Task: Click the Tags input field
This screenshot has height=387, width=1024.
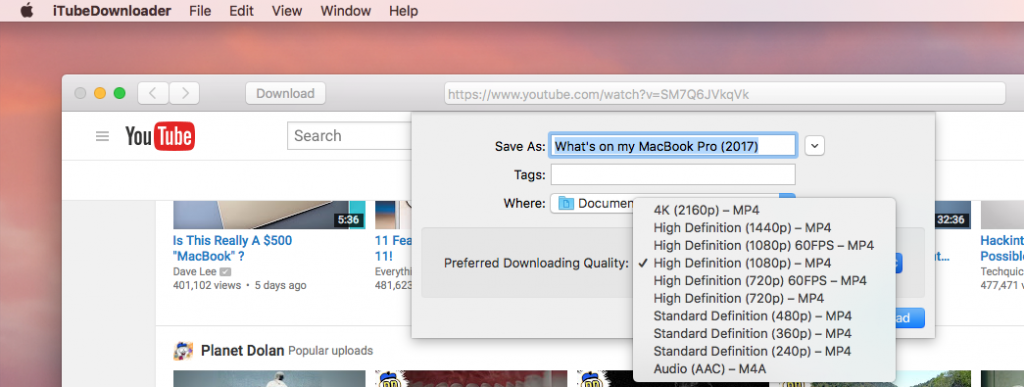Action: click(x=673, y=174)
